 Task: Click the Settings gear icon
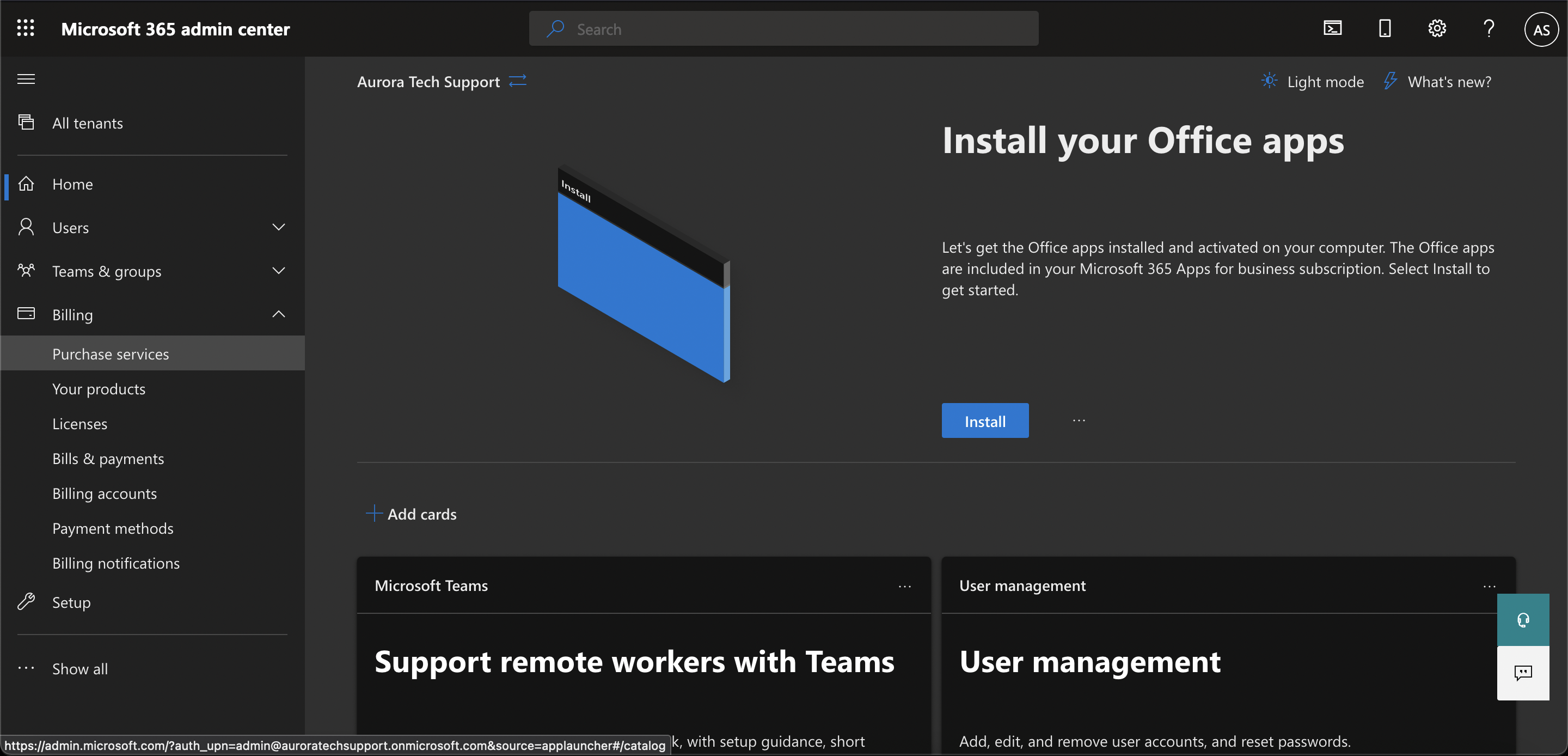coord(1437,28)
